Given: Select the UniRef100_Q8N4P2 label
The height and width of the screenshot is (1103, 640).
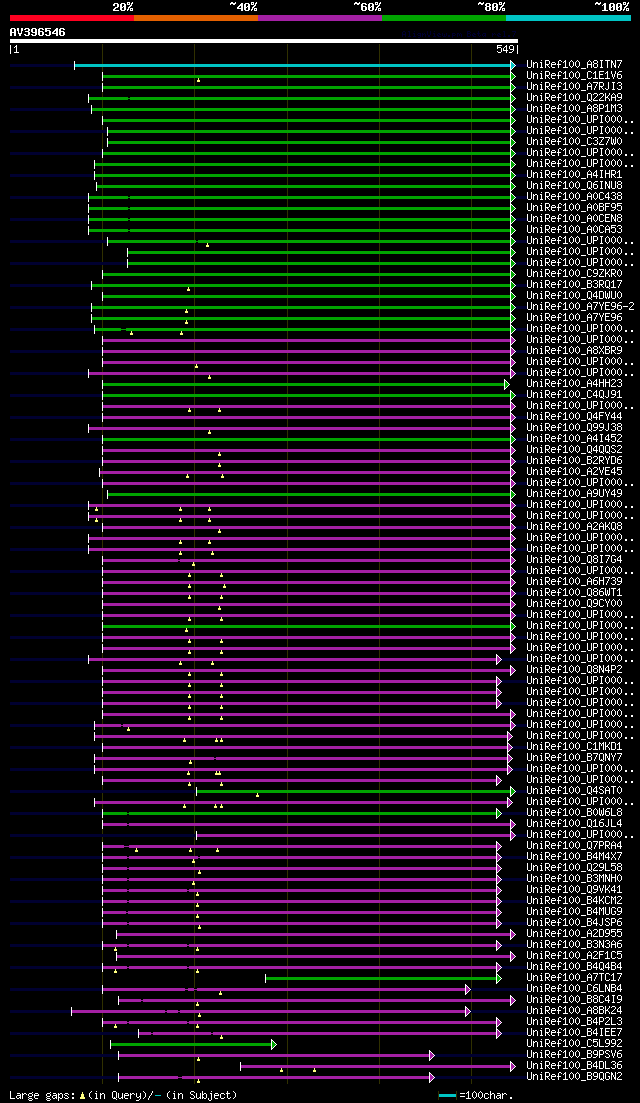Looking at the screenshot, I should (x=574, y=669).
